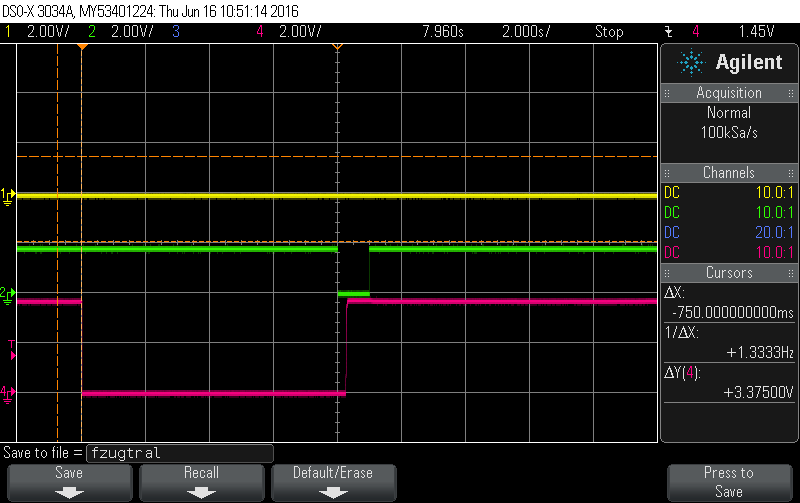Click the 2.000s/ timebase readout

(526, 32)
